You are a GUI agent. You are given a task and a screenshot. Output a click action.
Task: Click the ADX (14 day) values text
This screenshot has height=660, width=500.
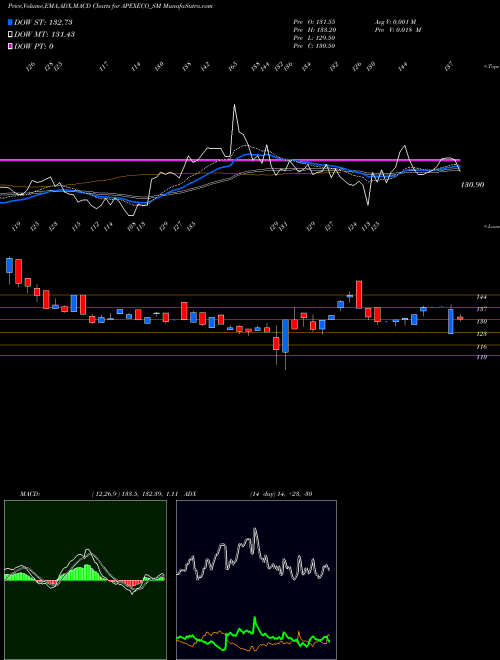coord(281,494)
